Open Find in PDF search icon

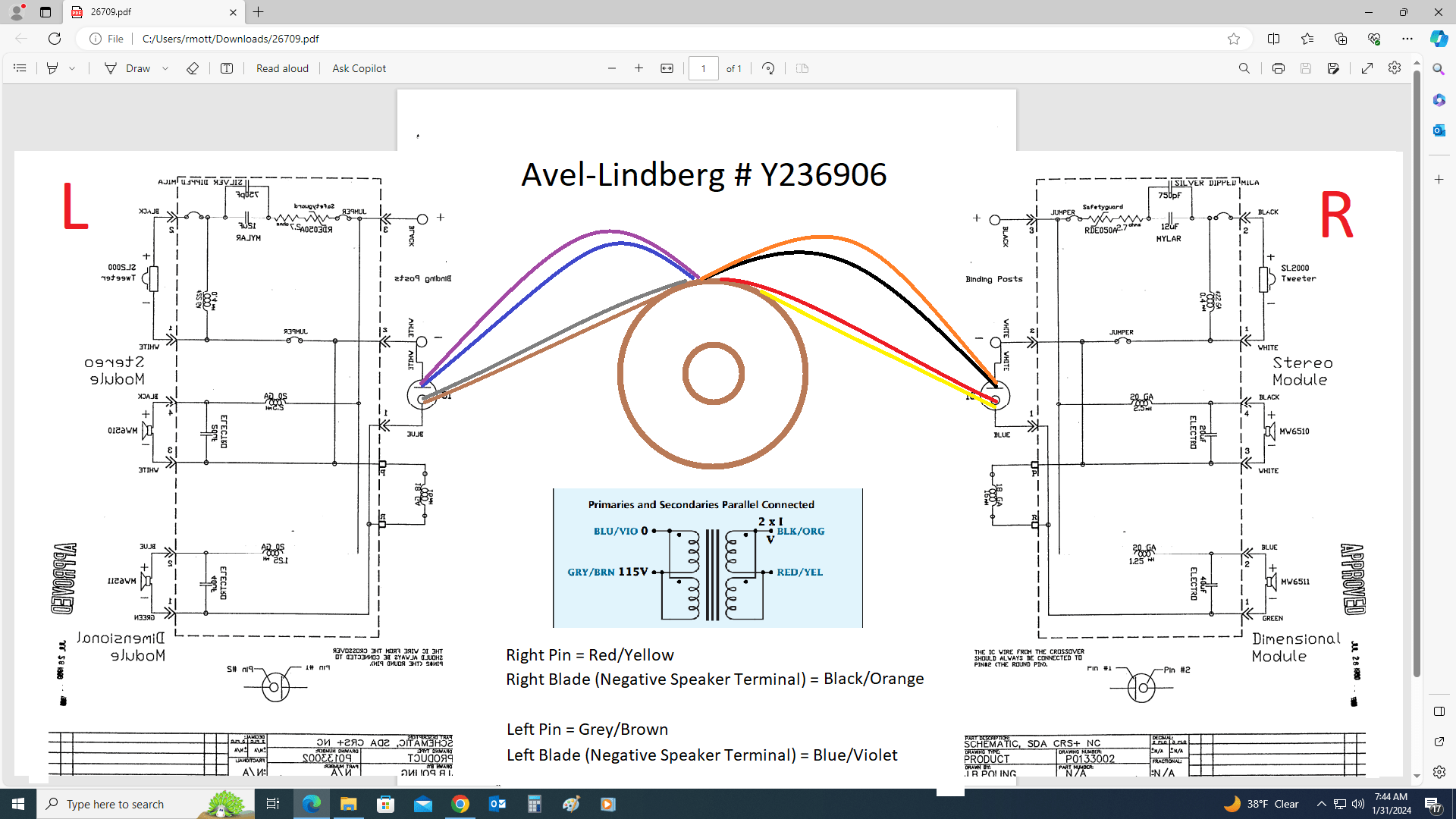coord(1244,68)
